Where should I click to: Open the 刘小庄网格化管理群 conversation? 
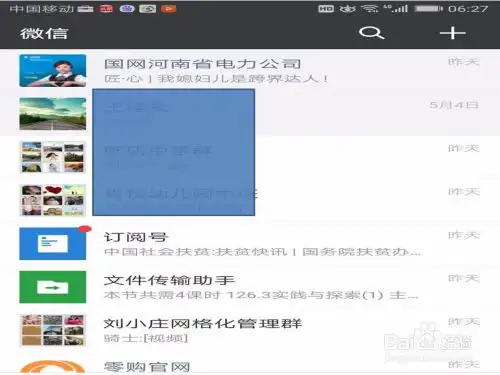[250, 330]
